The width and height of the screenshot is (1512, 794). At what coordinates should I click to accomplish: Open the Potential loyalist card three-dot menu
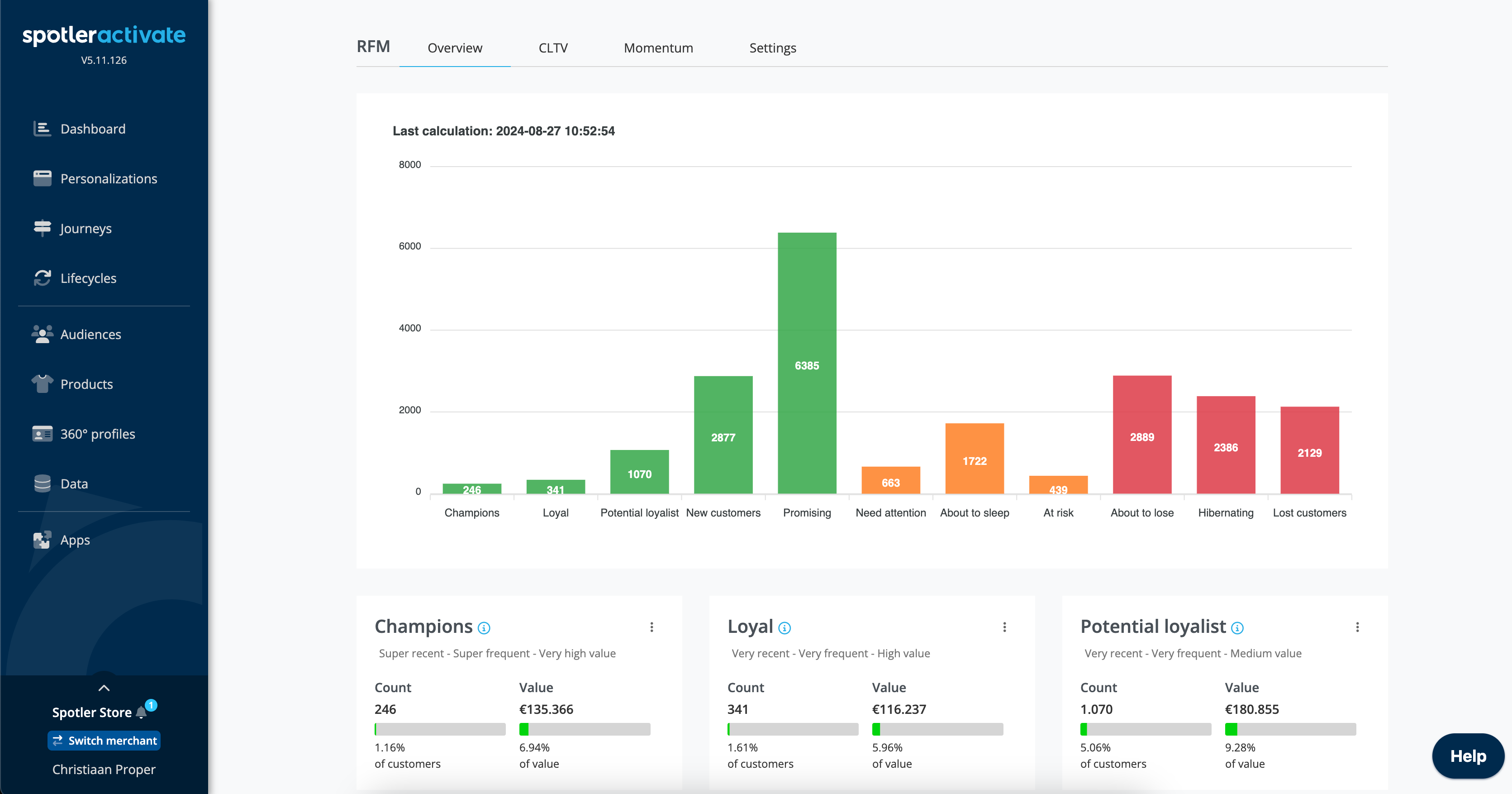pos(1357,627)
